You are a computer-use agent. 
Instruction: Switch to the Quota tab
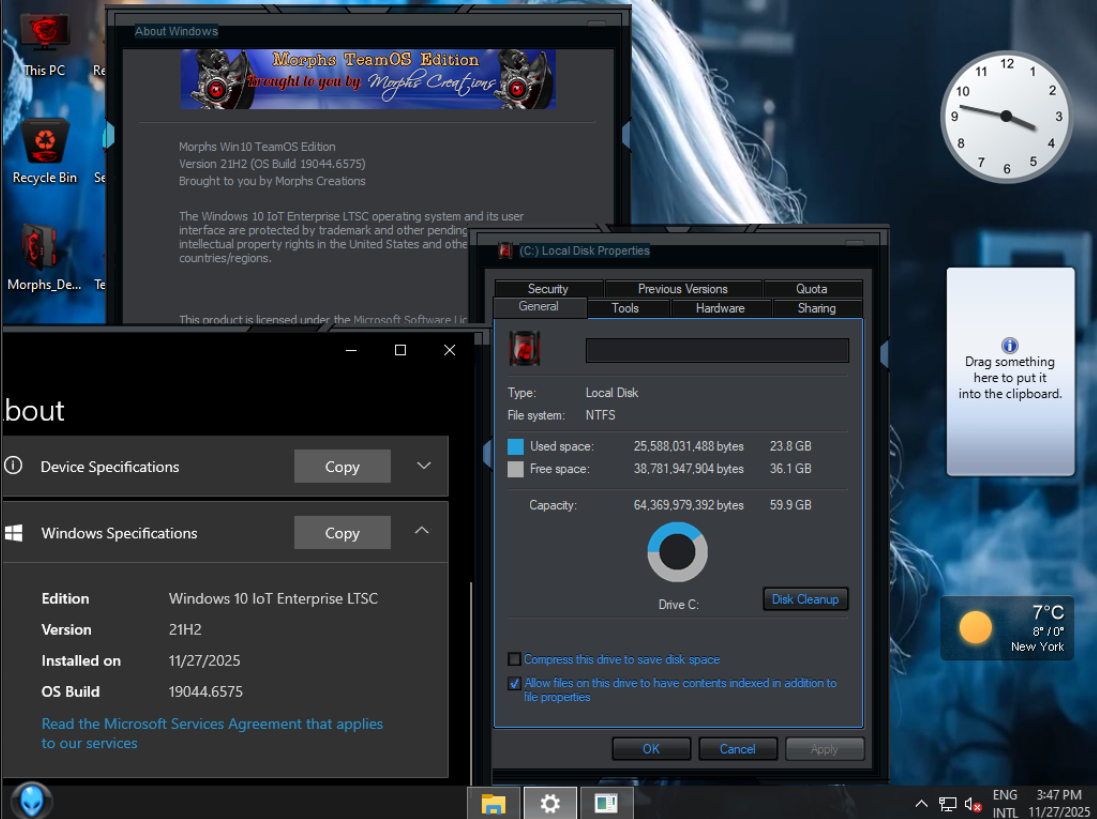click(812, 289)
